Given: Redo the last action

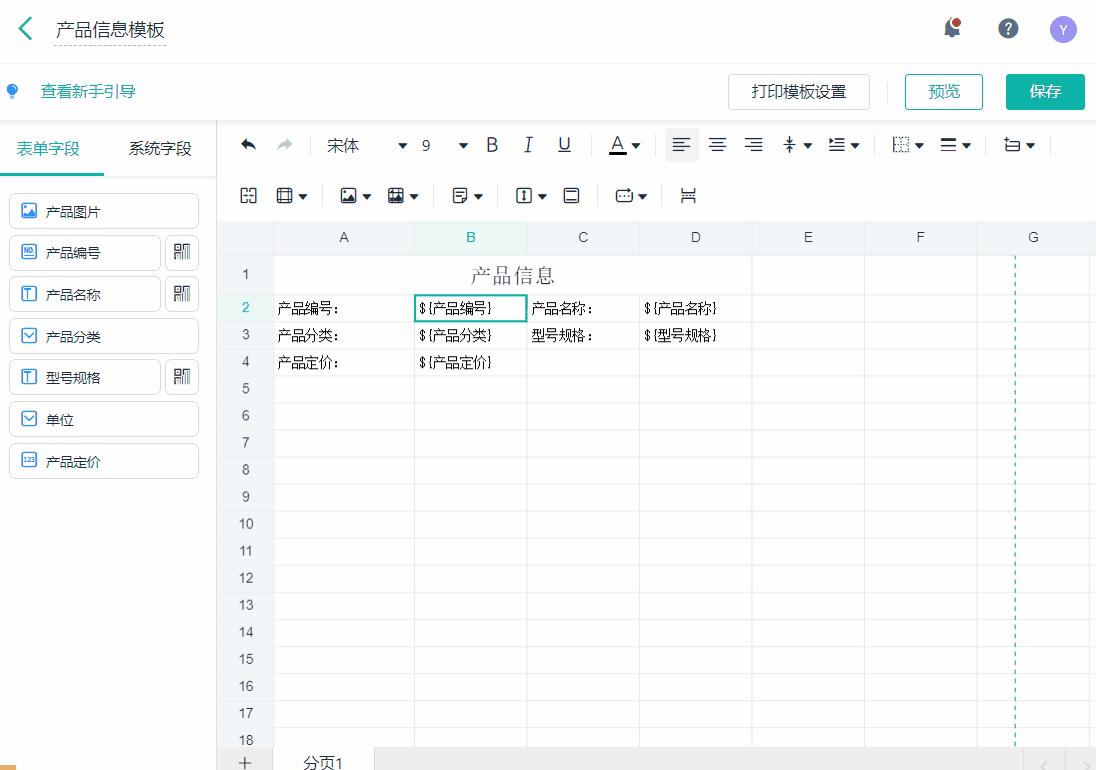Looking at the screenshot, I should (x=284, y=145).
